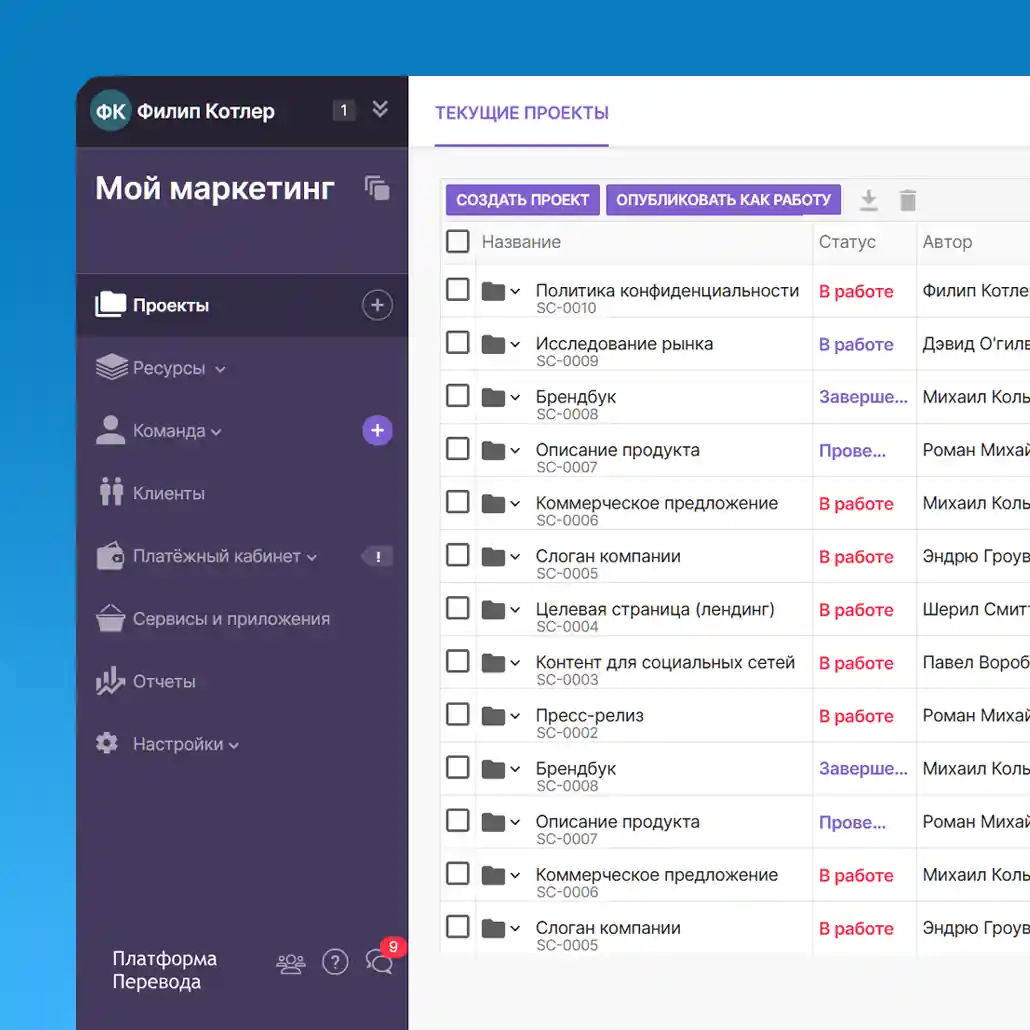Click the community users icon at bottom
Viewport: 1030px width, 1030px height.
coord(290,961)
